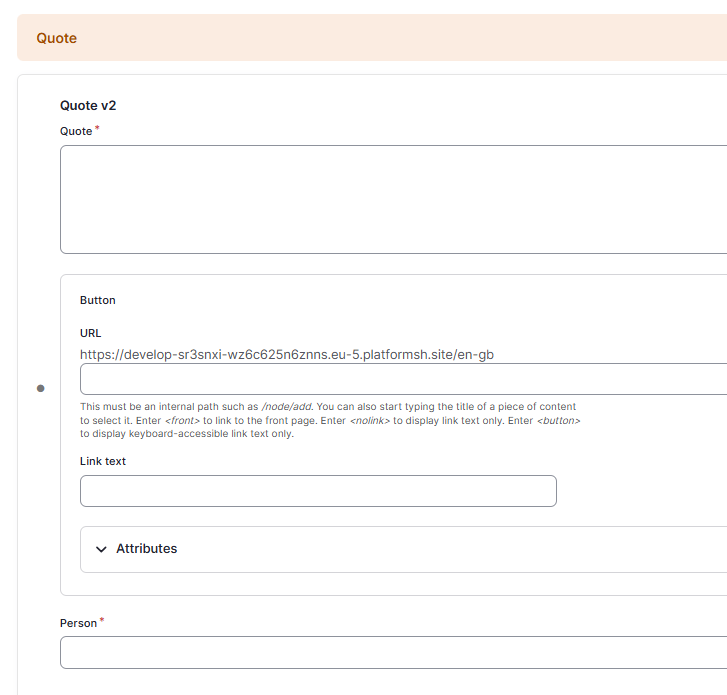Click the grey dot beside URL field
This screenshot has height=695, width=727.
click(41, 389)
